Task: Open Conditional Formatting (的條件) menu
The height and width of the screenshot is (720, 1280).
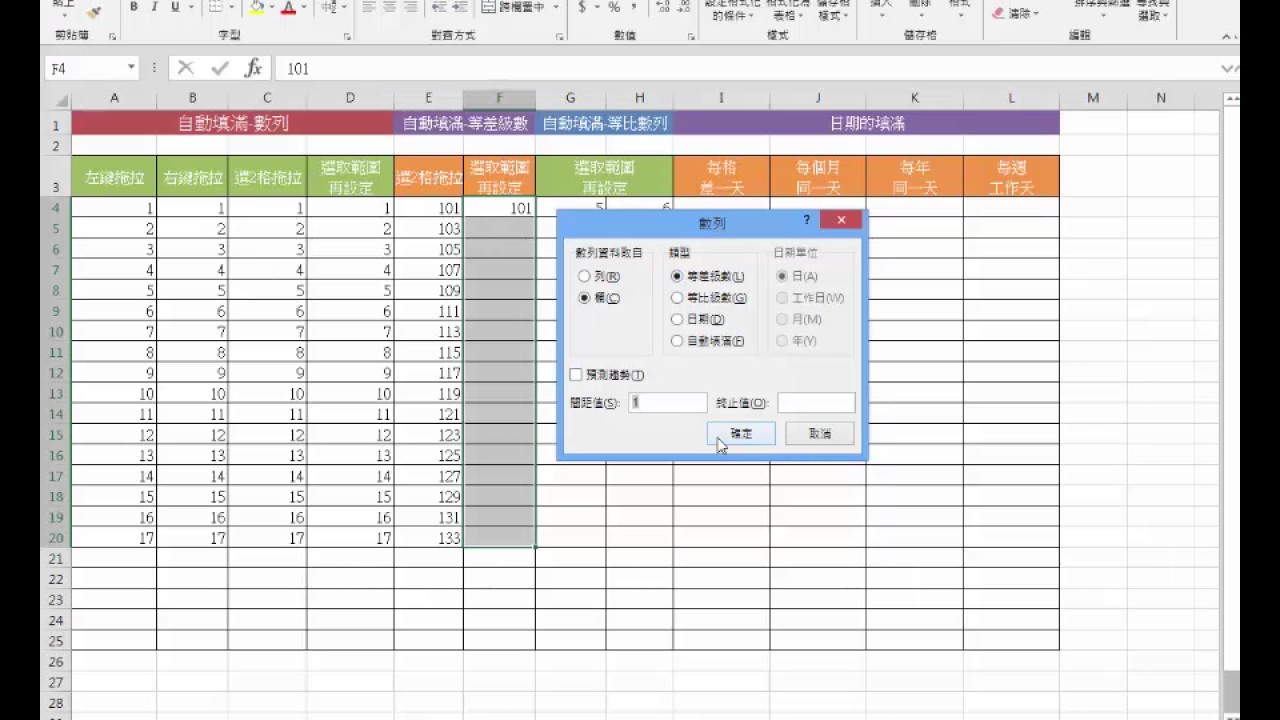Action: 732,10
